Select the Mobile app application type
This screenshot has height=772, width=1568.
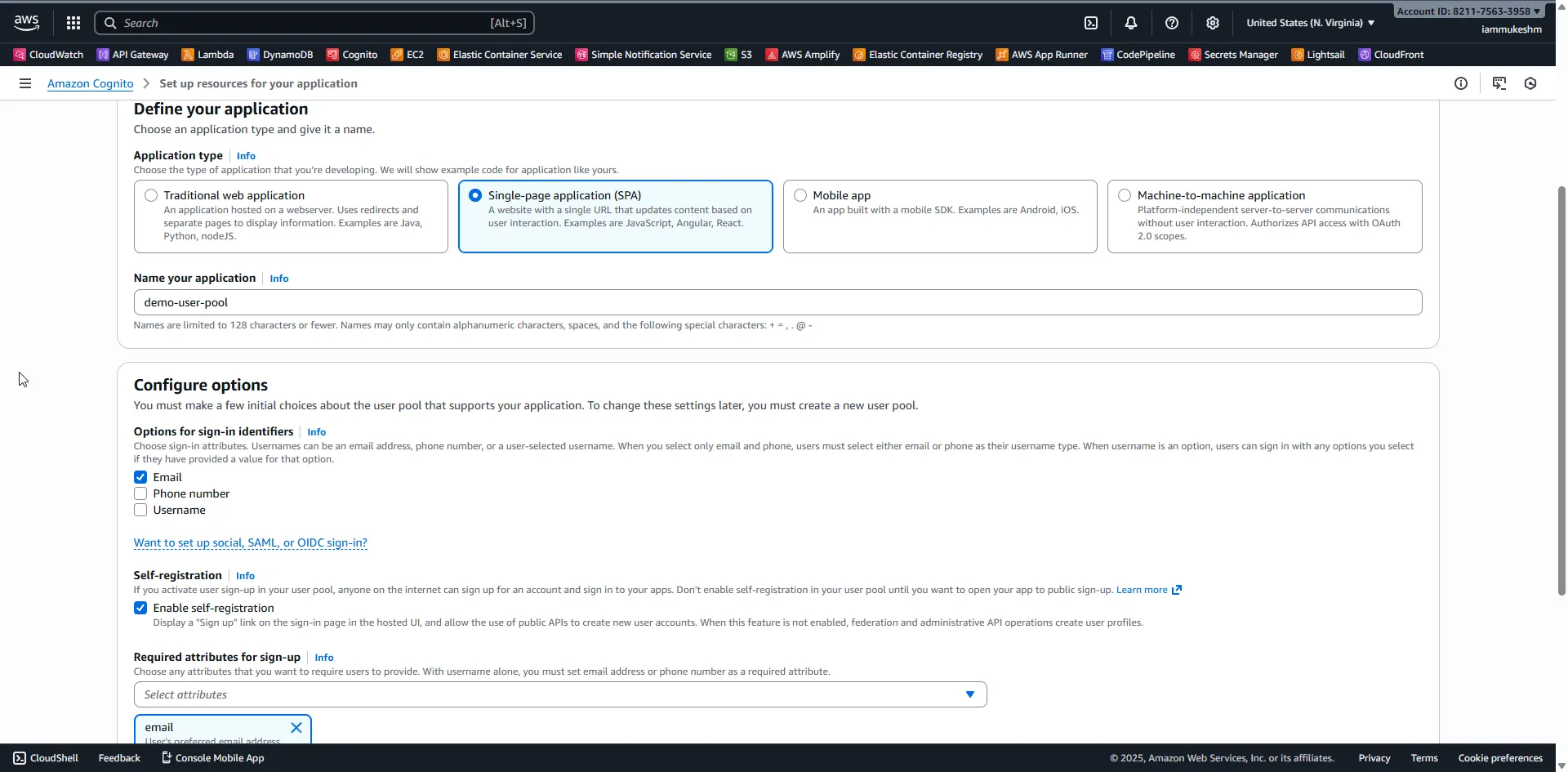800,194
